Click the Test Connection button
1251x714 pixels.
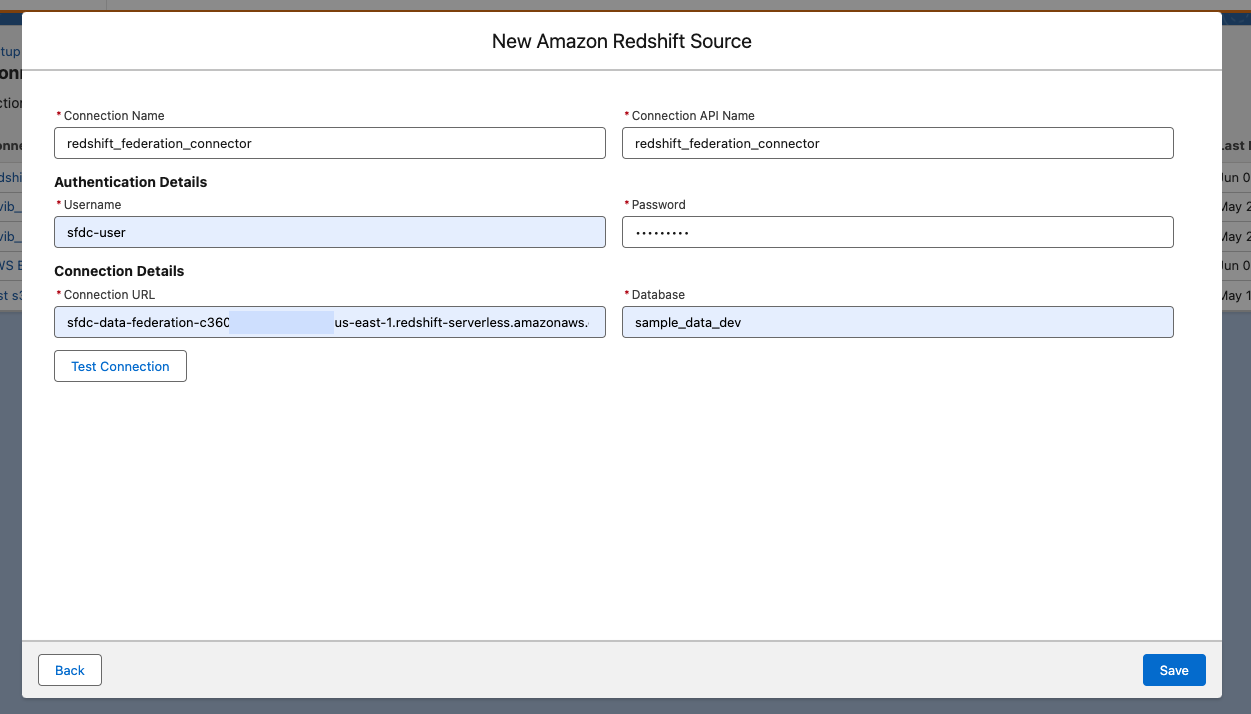point(120,366)
